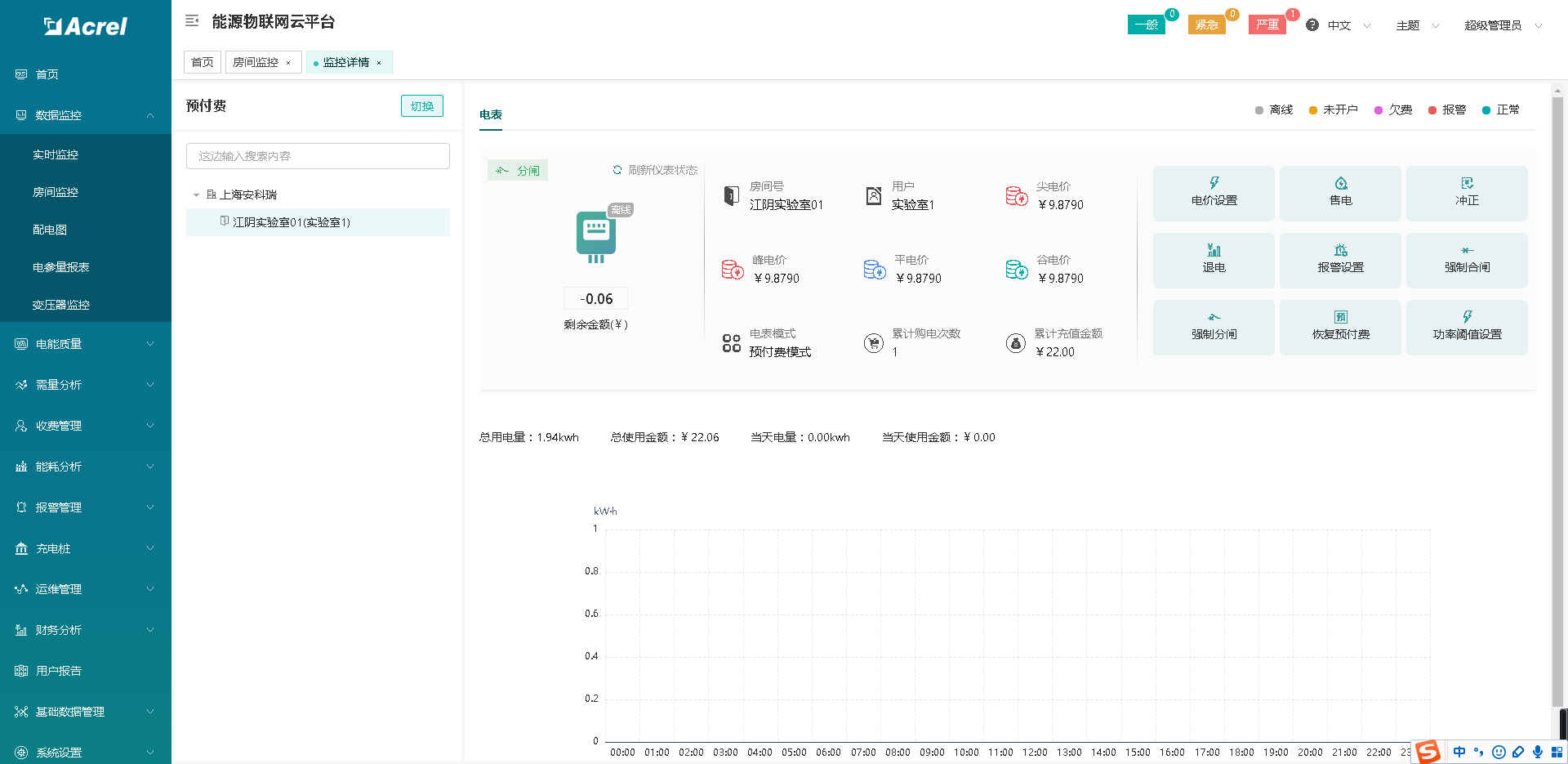Open the 售电 sell electricity tile
The width and height of the screenshot is (1568, 764).
pyautogui.click(x=1340, y=193)
